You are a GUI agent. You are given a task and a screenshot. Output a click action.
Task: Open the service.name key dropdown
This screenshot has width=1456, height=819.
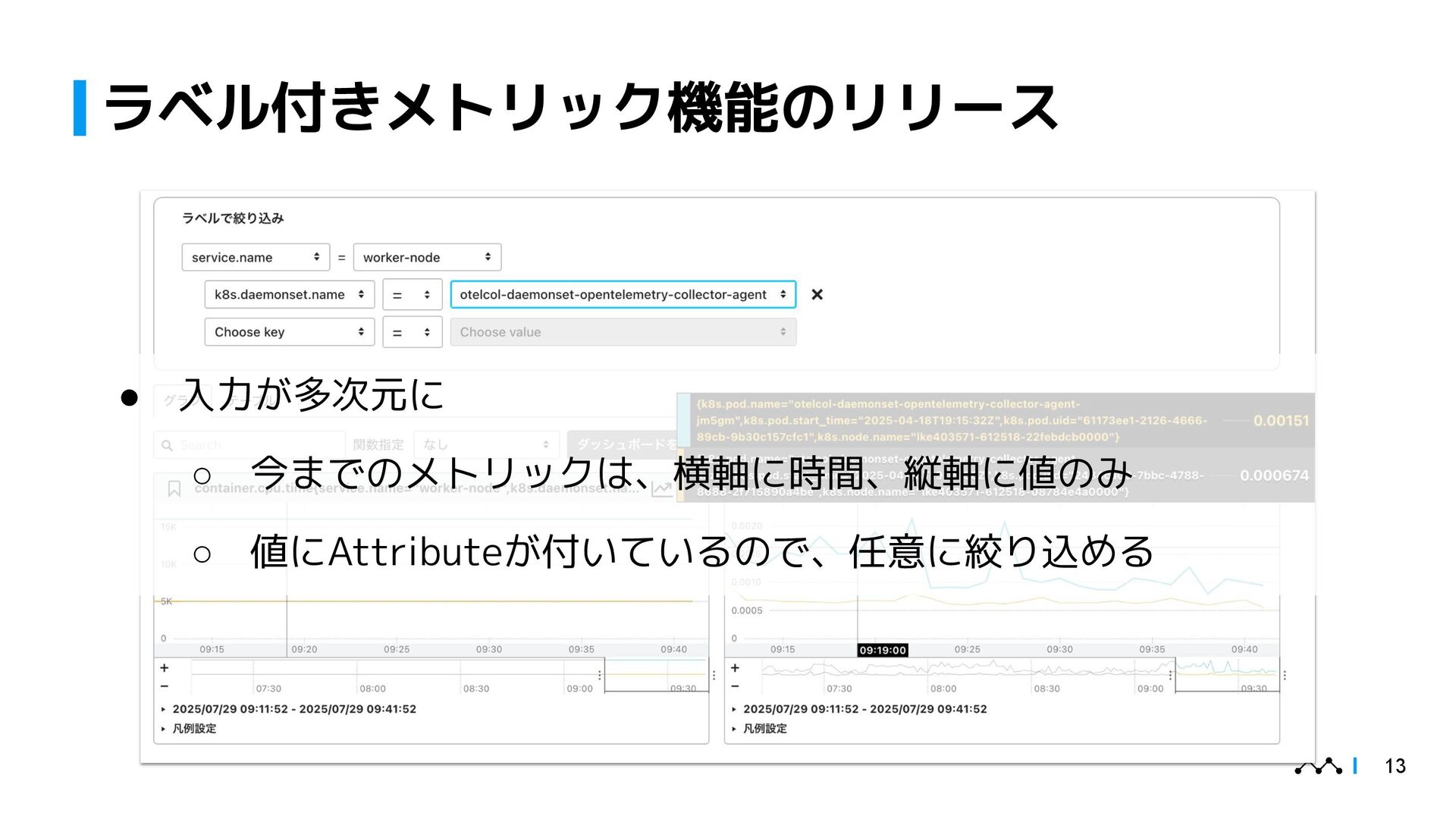click(x=256, y=257)
